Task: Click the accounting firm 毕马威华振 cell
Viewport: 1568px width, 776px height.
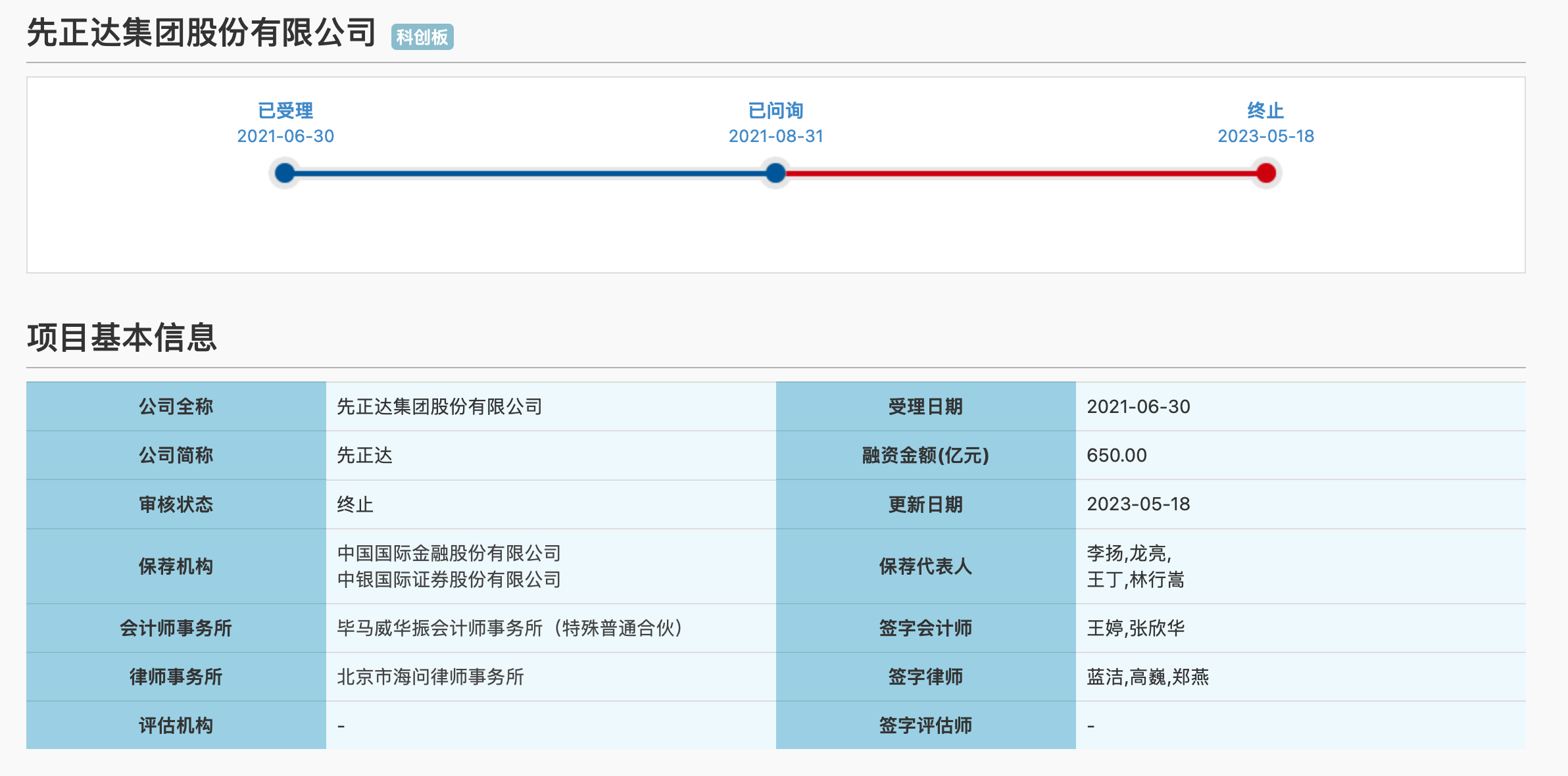Action: pos(510,628)
